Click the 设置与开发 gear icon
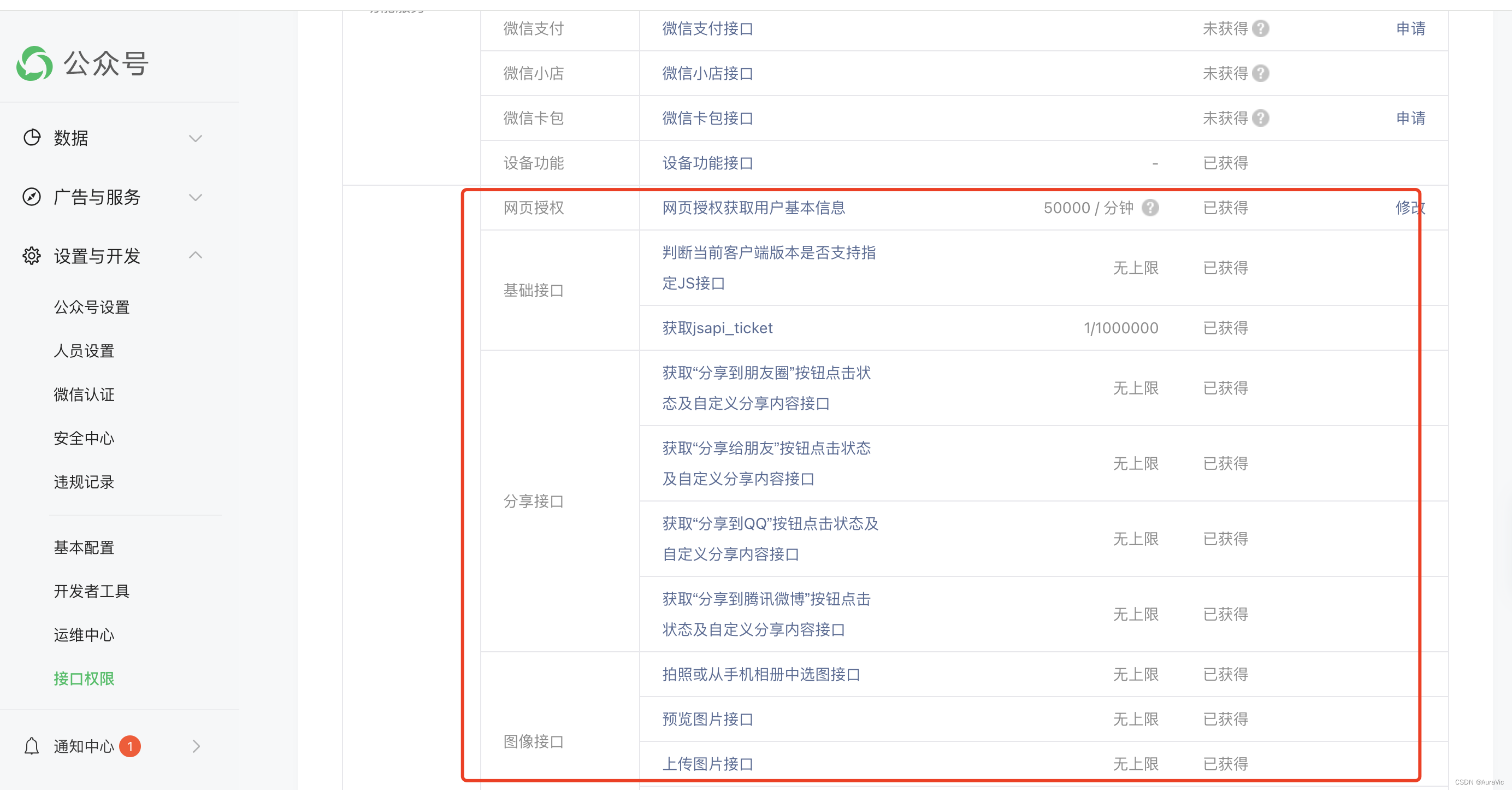 (x=32, y=255)
